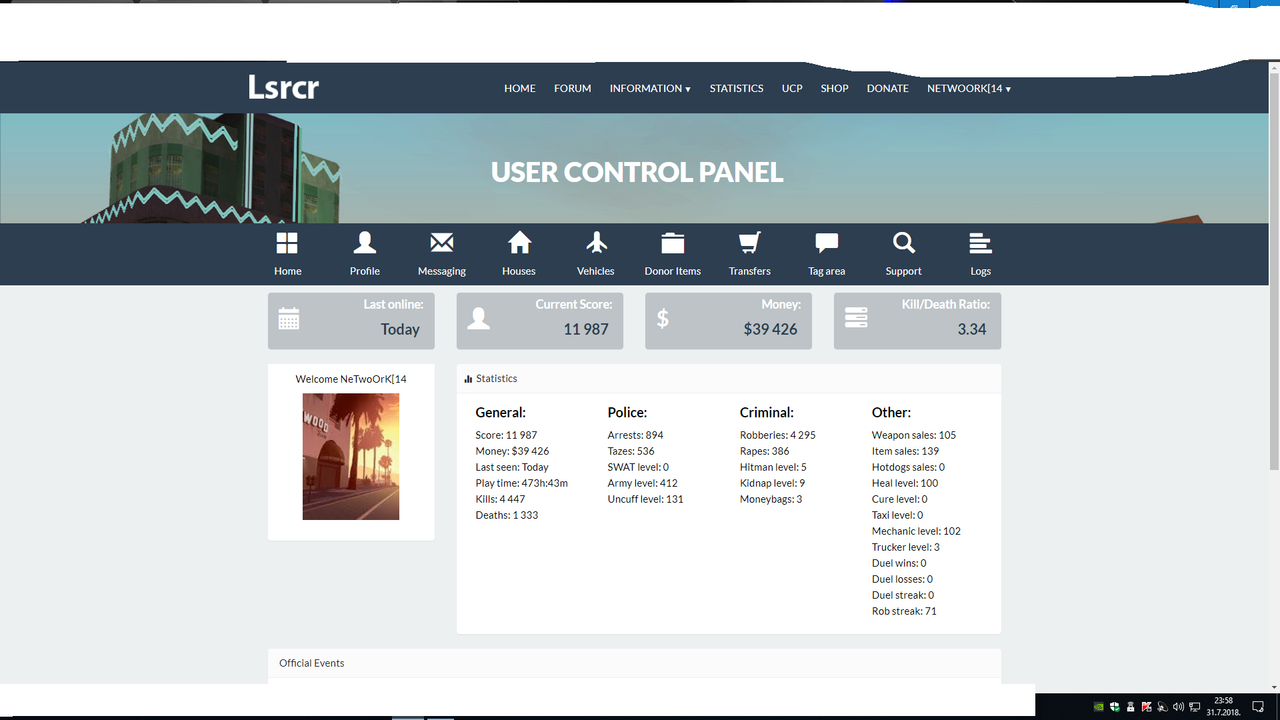Open DONATE in top navigation
This screenshot has height=720, width=1280.
pos(888,88)
